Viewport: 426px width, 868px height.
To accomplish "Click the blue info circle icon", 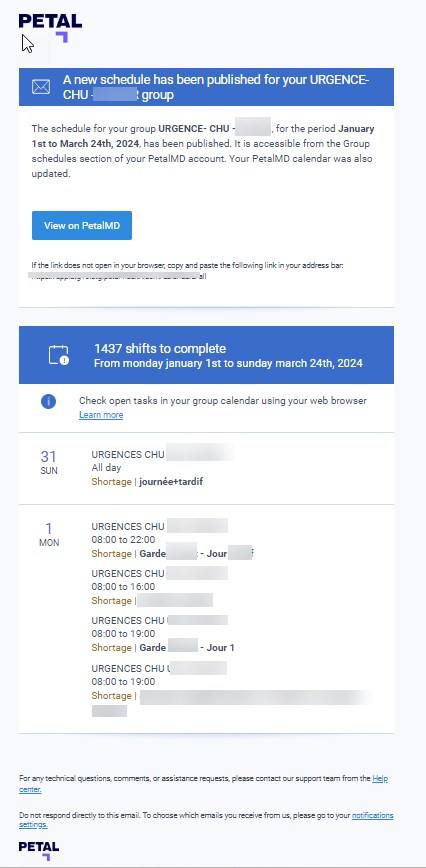I will point(48,401).
